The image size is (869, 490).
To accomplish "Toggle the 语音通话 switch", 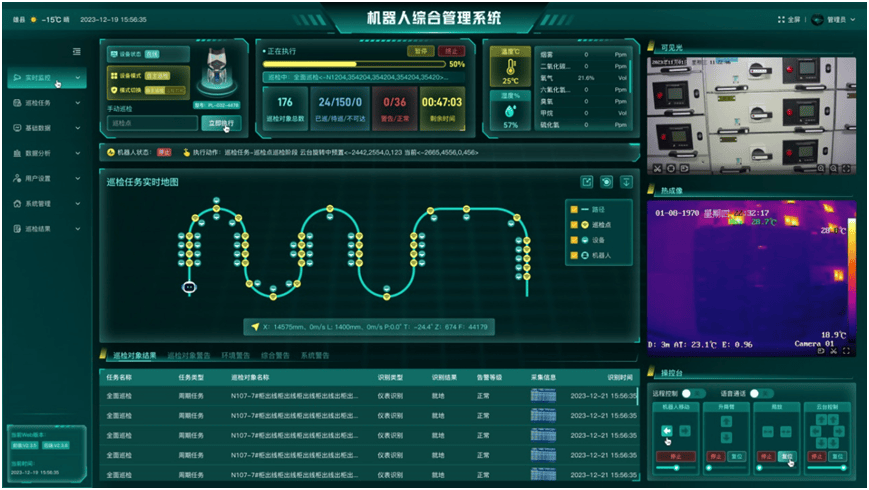I will tap(761, 394).
